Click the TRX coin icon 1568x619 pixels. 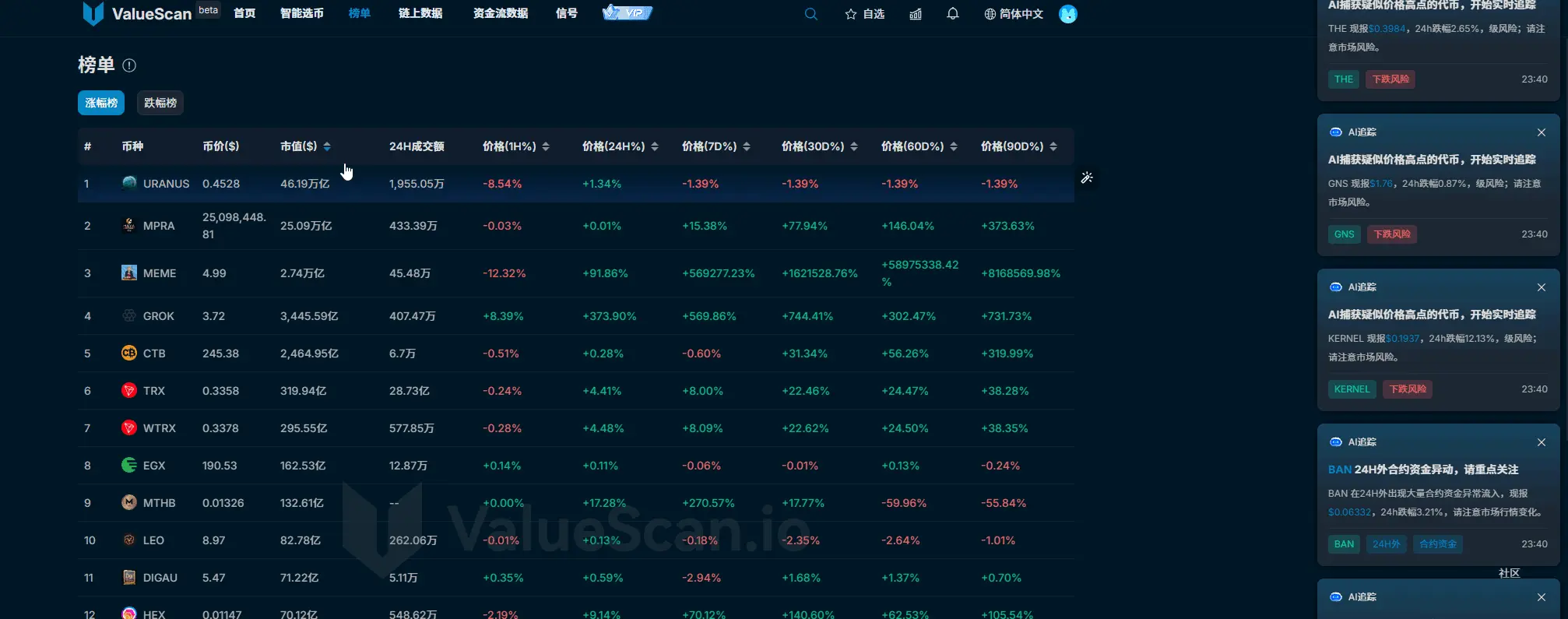(129, 390)
